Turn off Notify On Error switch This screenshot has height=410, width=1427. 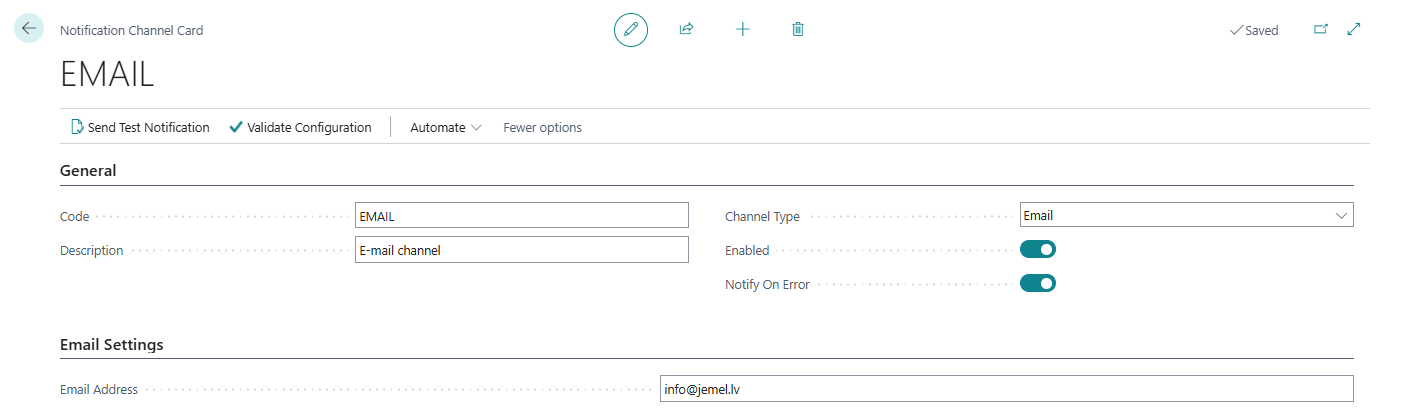(x=1037, y=284)
